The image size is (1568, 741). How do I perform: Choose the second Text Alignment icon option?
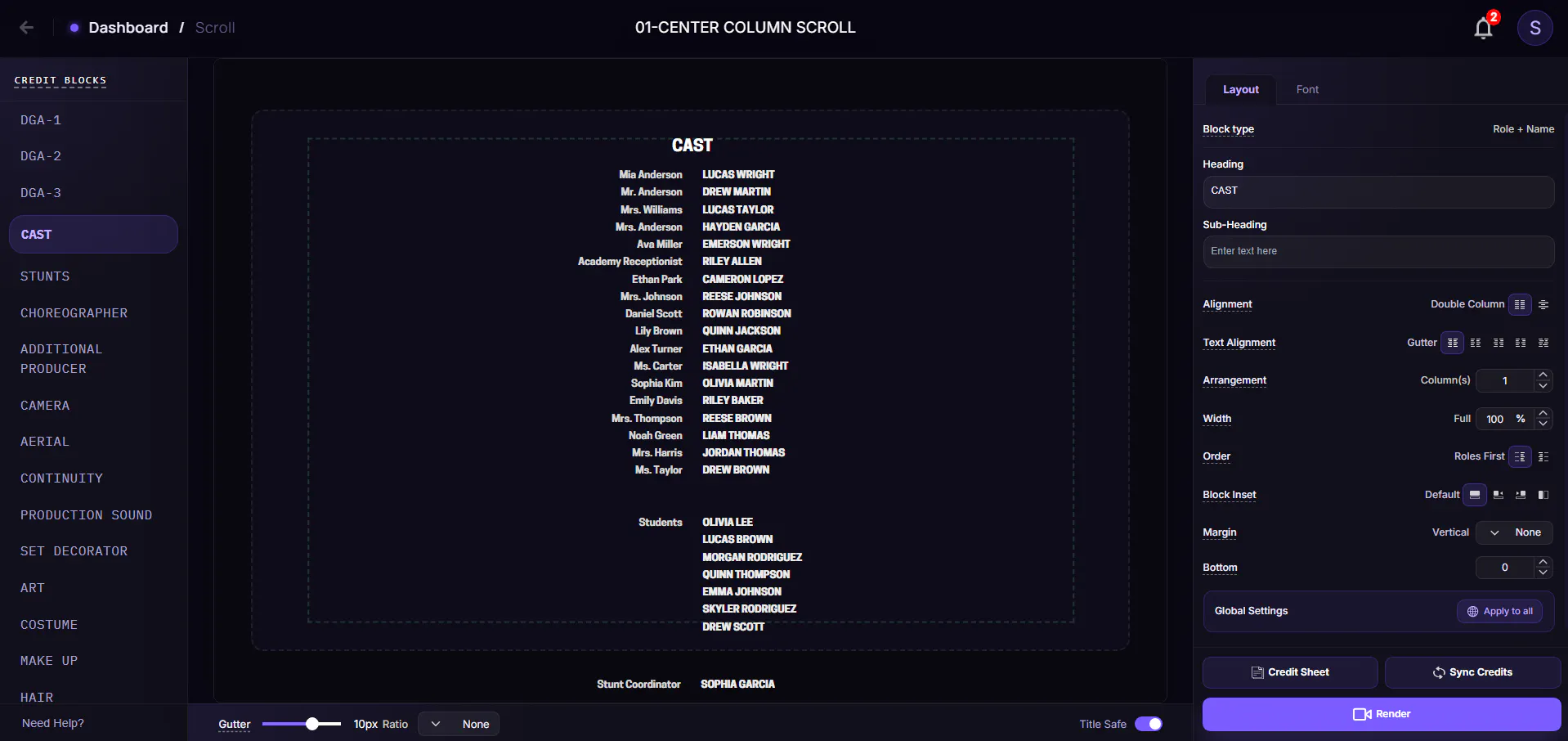(x=1476, y=343)
